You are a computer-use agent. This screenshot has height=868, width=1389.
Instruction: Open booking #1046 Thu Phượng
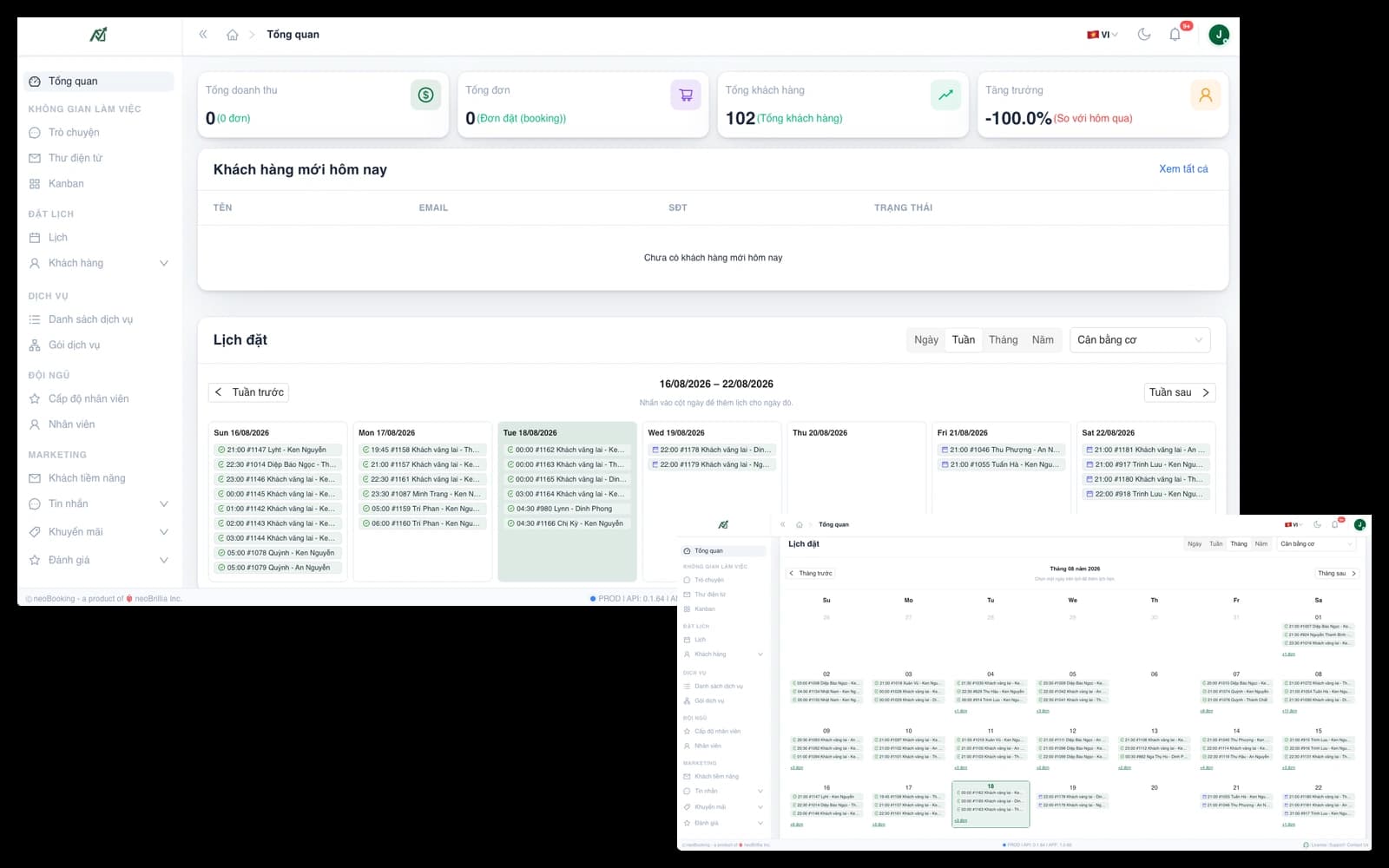coord(1001,450)
